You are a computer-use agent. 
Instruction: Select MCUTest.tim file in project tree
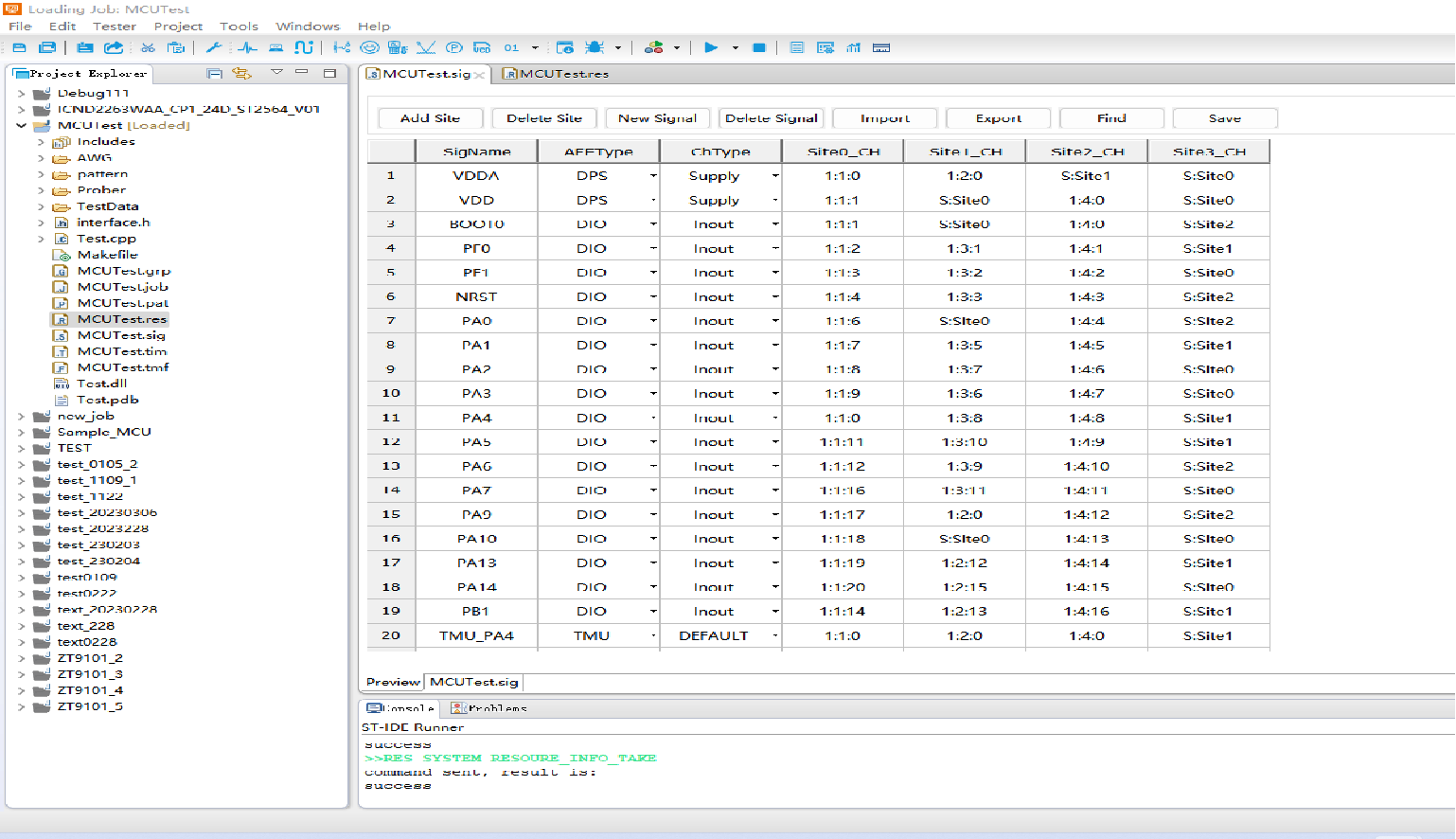[x=121, y=351]
